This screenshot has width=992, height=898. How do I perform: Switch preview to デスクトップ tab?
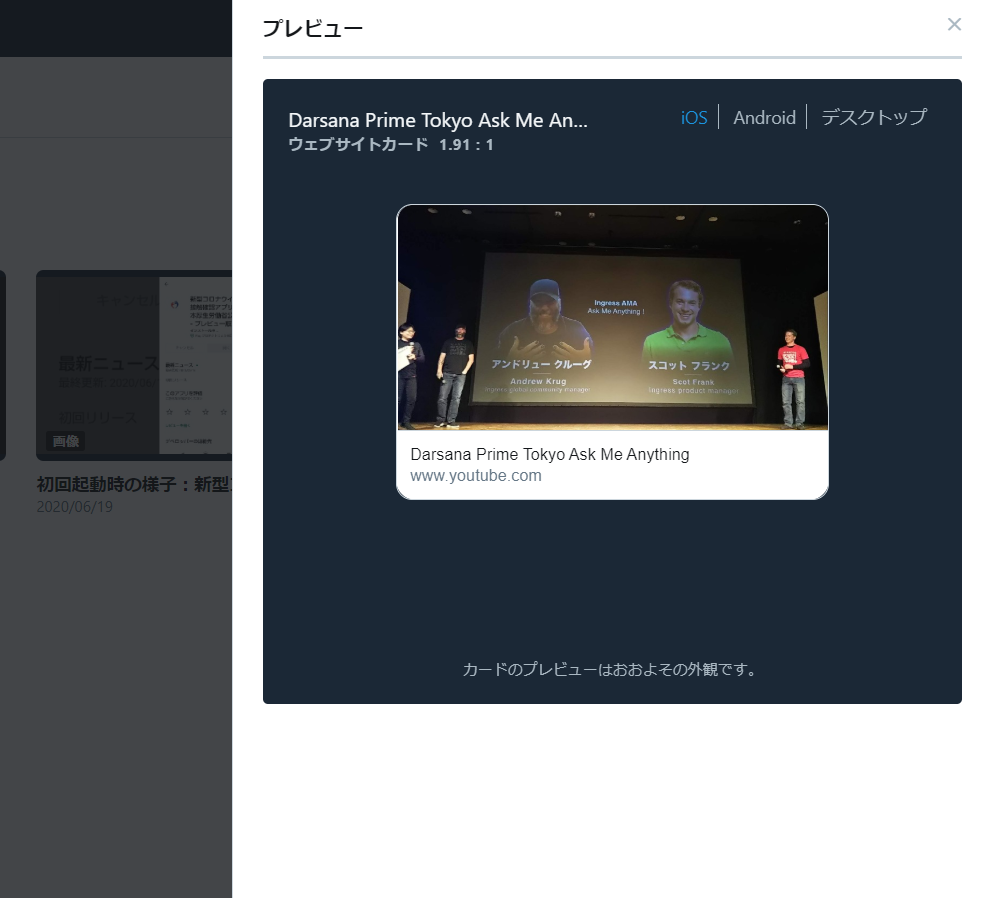(x=874, y=118)
